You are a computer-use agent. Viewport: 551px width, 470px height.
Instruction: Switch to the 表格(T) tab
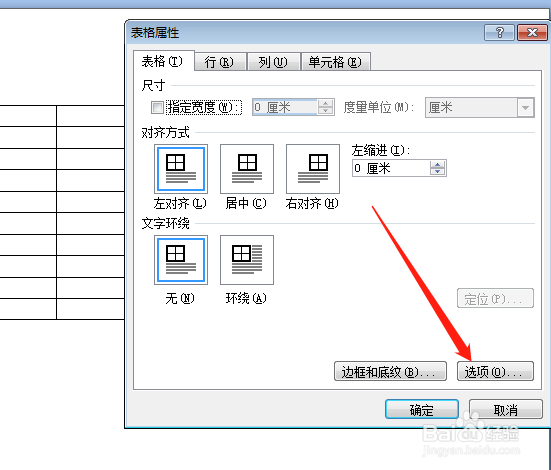pyautogui.click(x=163, y=61)
